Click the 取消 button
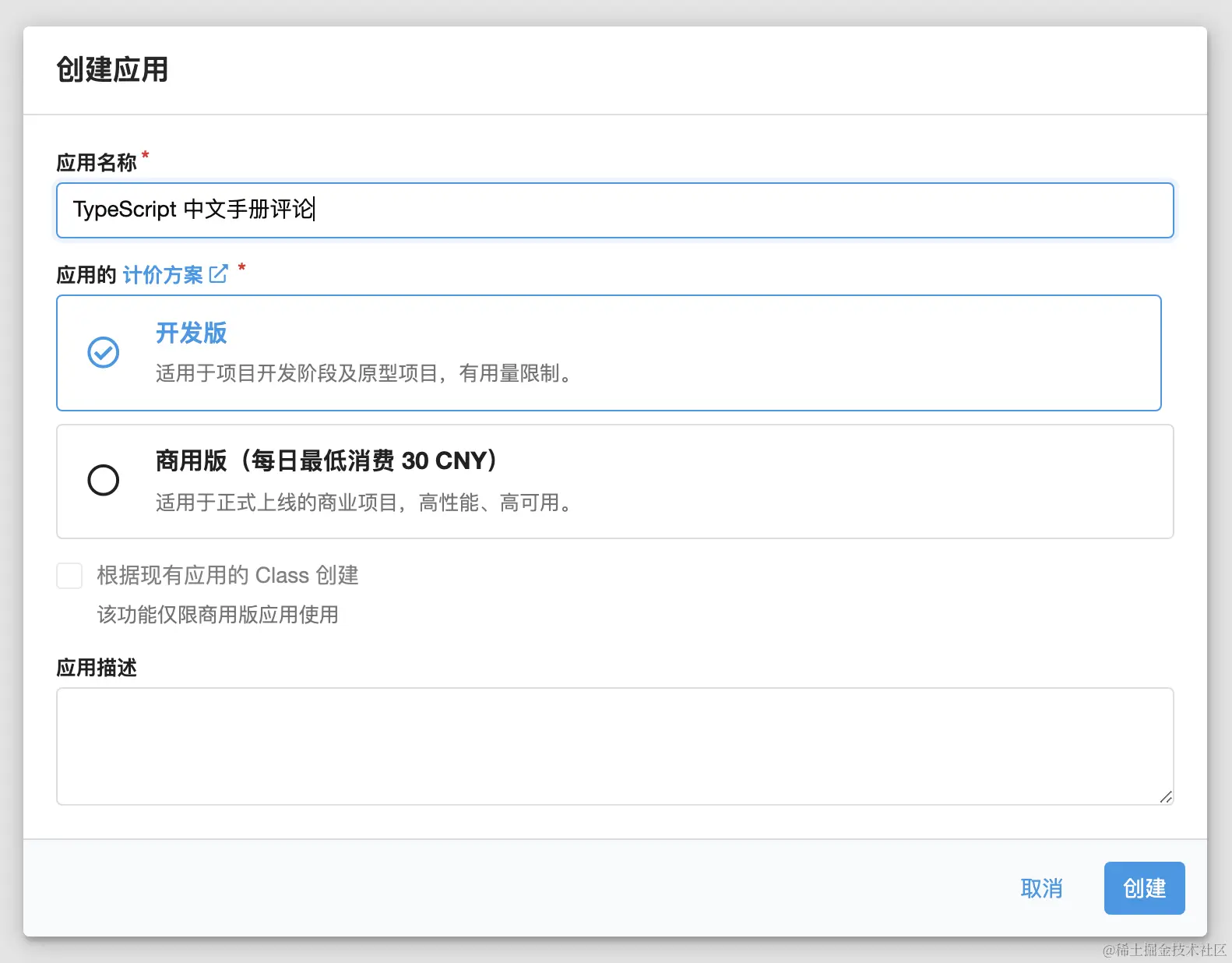 pyautogui.click(x=1041, y=888)
